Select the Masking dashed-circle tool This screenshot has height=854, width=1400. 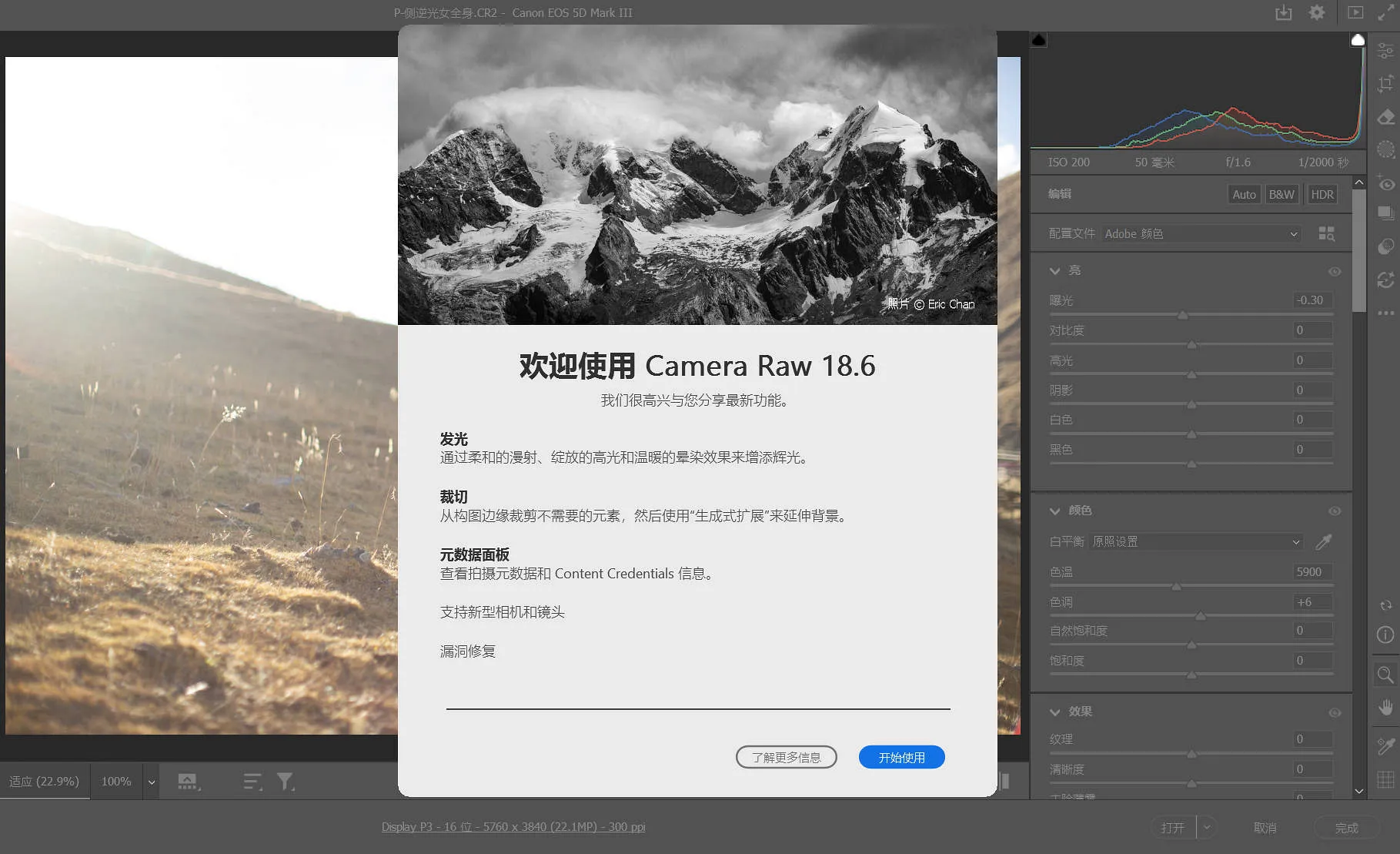point(1385,149)
